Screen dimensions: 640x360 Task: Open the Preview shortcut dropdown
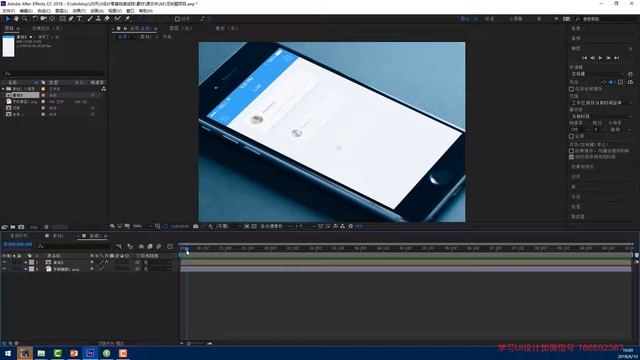click(x=598, y=74)
